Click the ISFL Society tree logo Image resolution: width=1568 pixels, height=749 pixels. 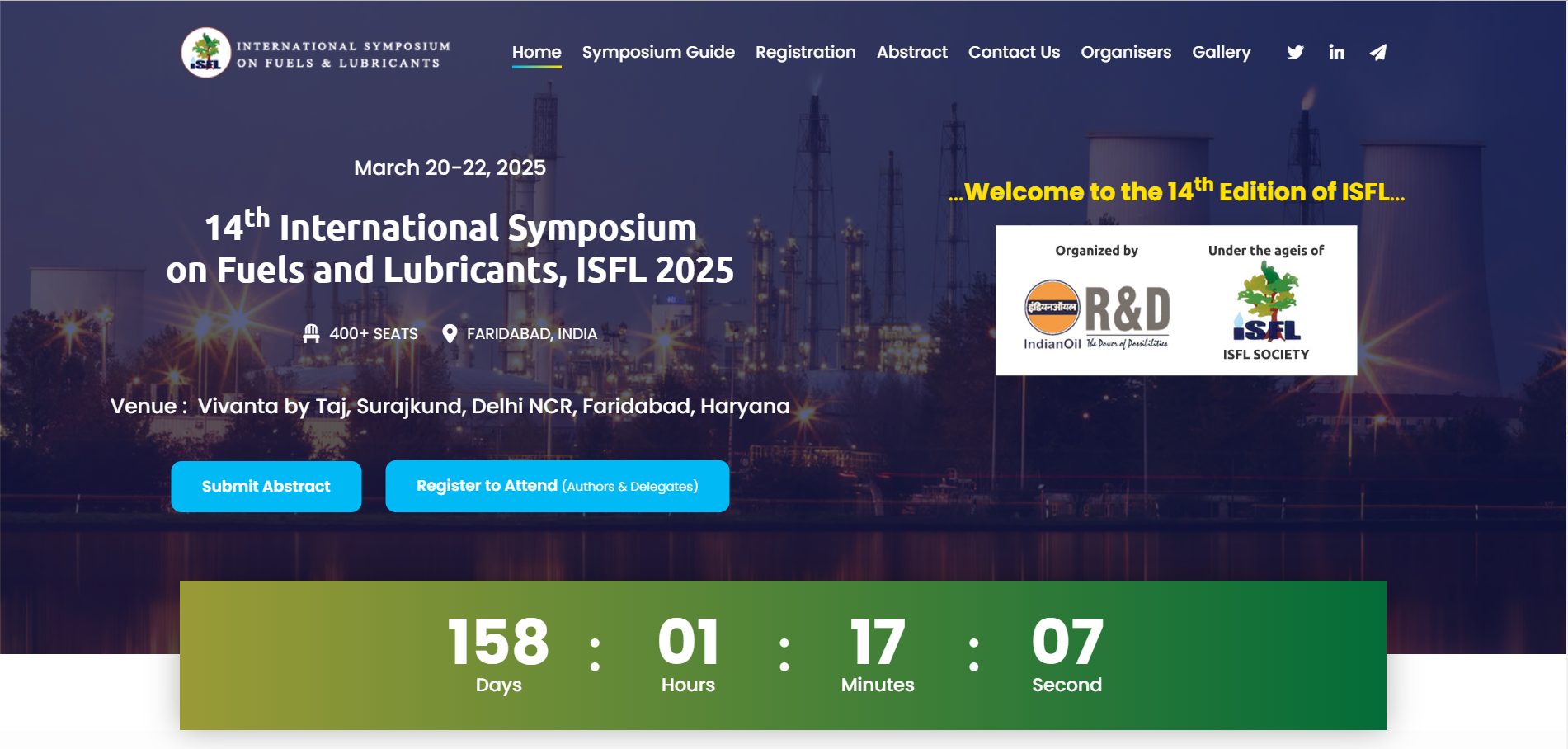[x=1266, y=304]
